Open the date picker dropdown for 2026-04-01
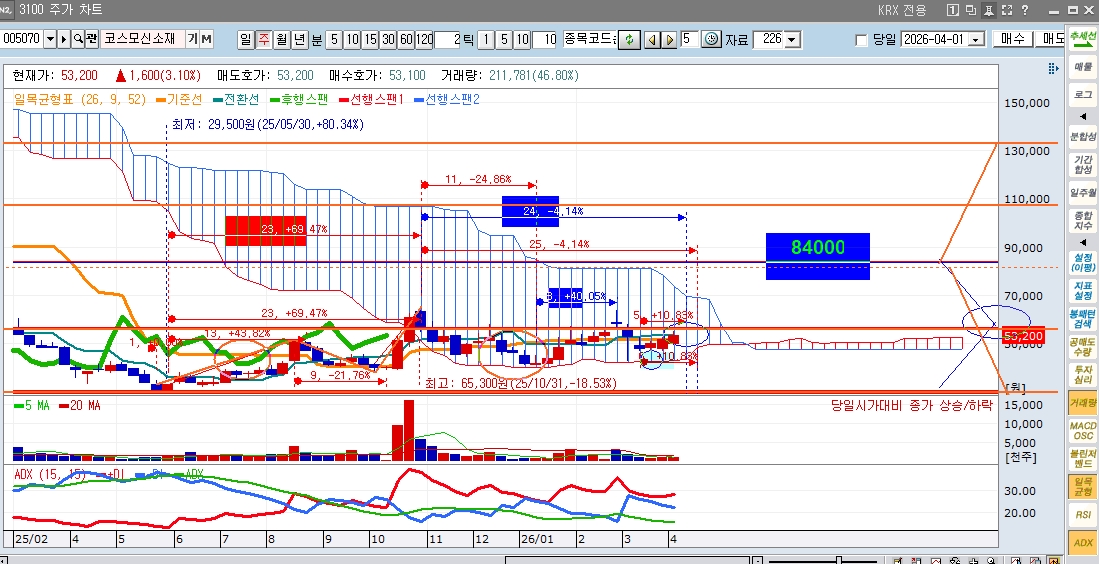 pyautogui.click(x=977, y=40)
